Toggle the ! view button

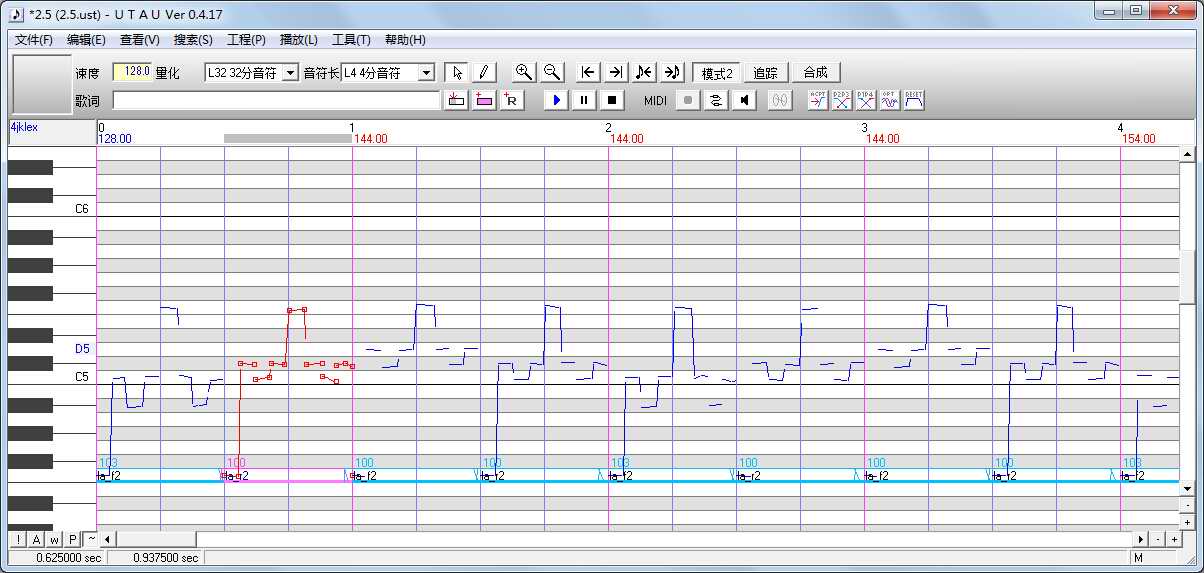pos(18,539)
